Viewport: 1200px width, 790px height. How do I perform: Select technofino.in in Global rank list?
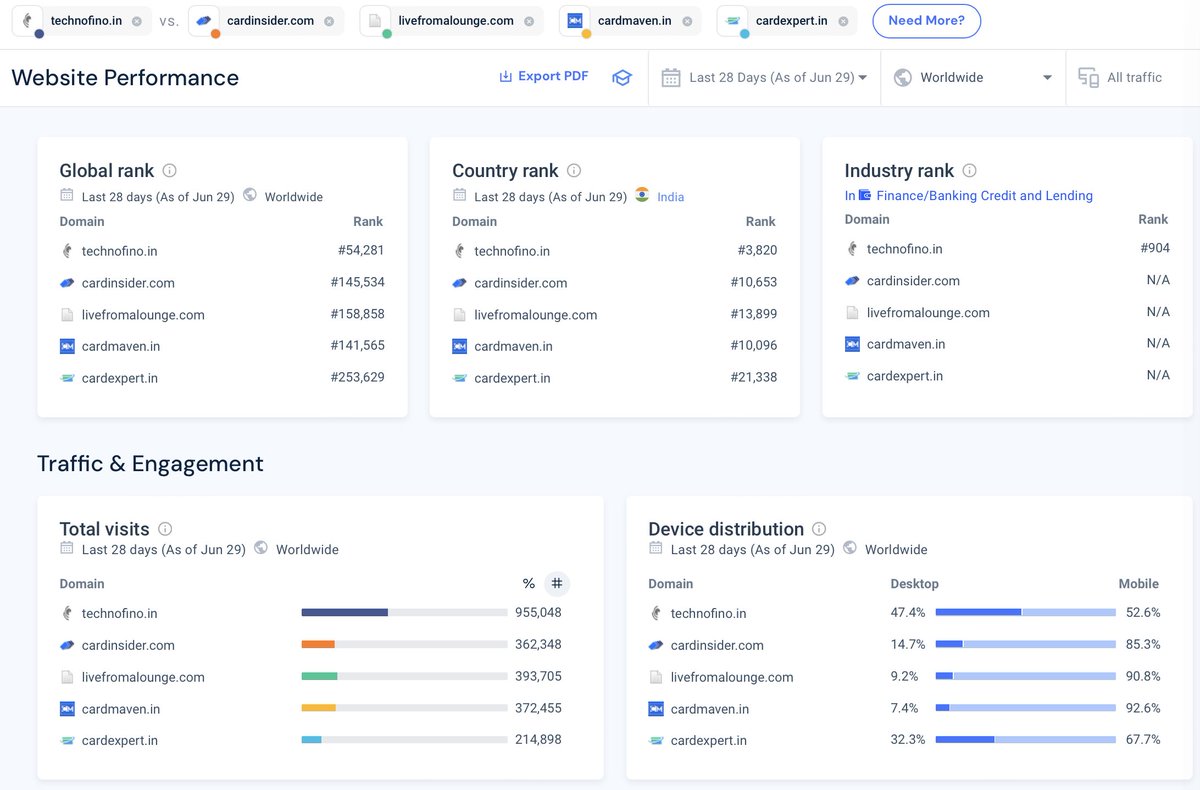click(x=120, y=251)
